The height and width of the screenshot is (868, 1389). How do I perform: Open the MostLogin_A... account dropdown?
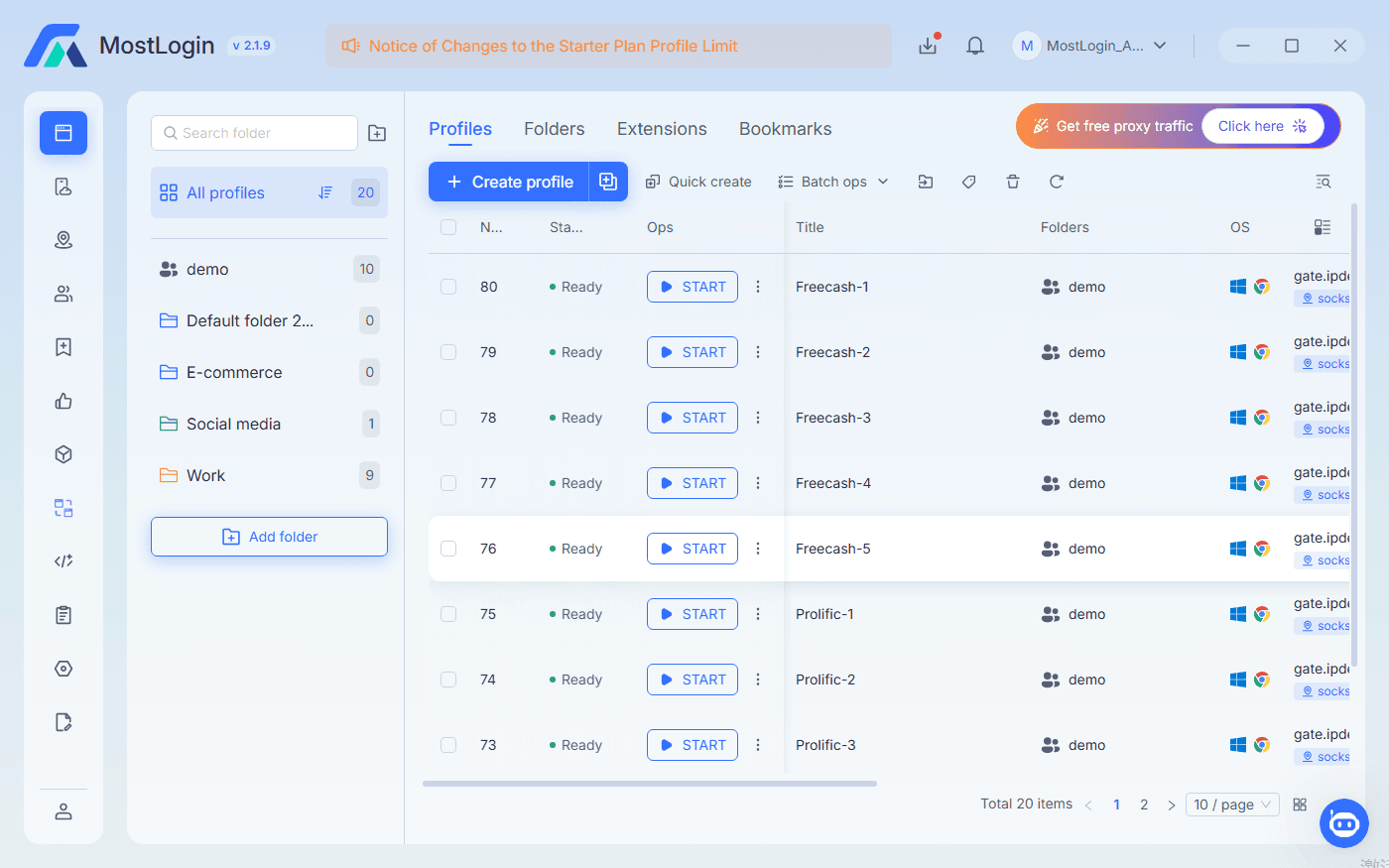pos(1090,46)
